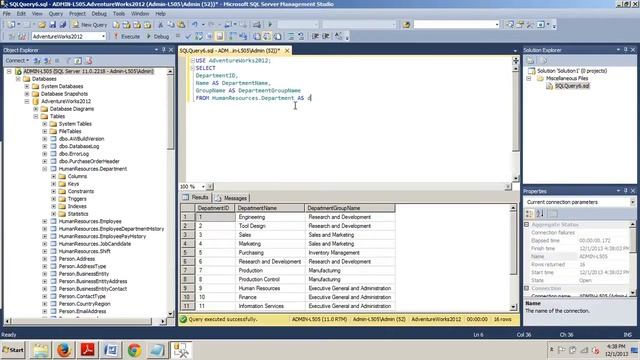Open Firefox from the taskbar
Viewport: 640px width, 360px height.
point(64,350)
